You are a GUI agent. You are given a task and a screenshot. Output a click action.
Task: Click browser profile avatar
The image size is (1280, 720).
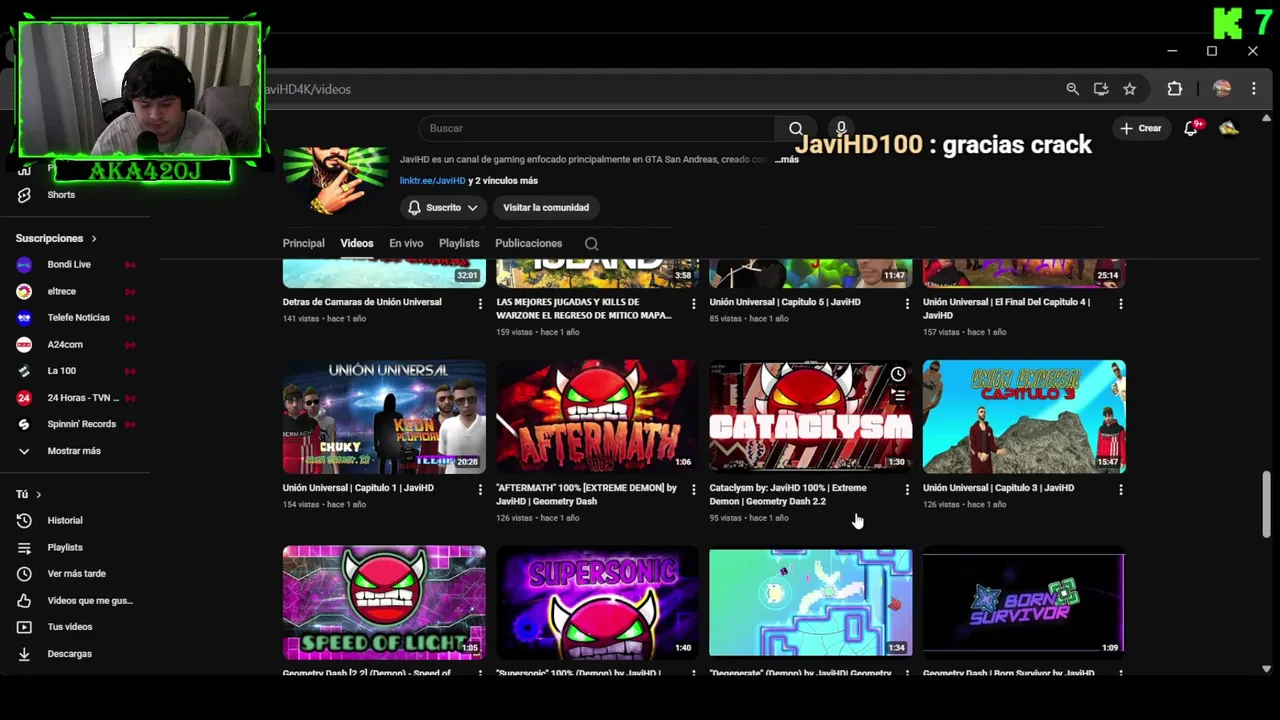[1222, 89]
